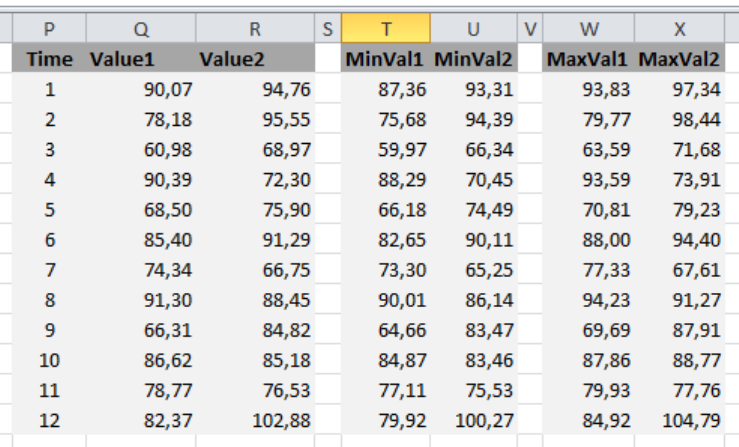739x447 pixels.
Task: Select column R header
Action: [x=255, y=28]
